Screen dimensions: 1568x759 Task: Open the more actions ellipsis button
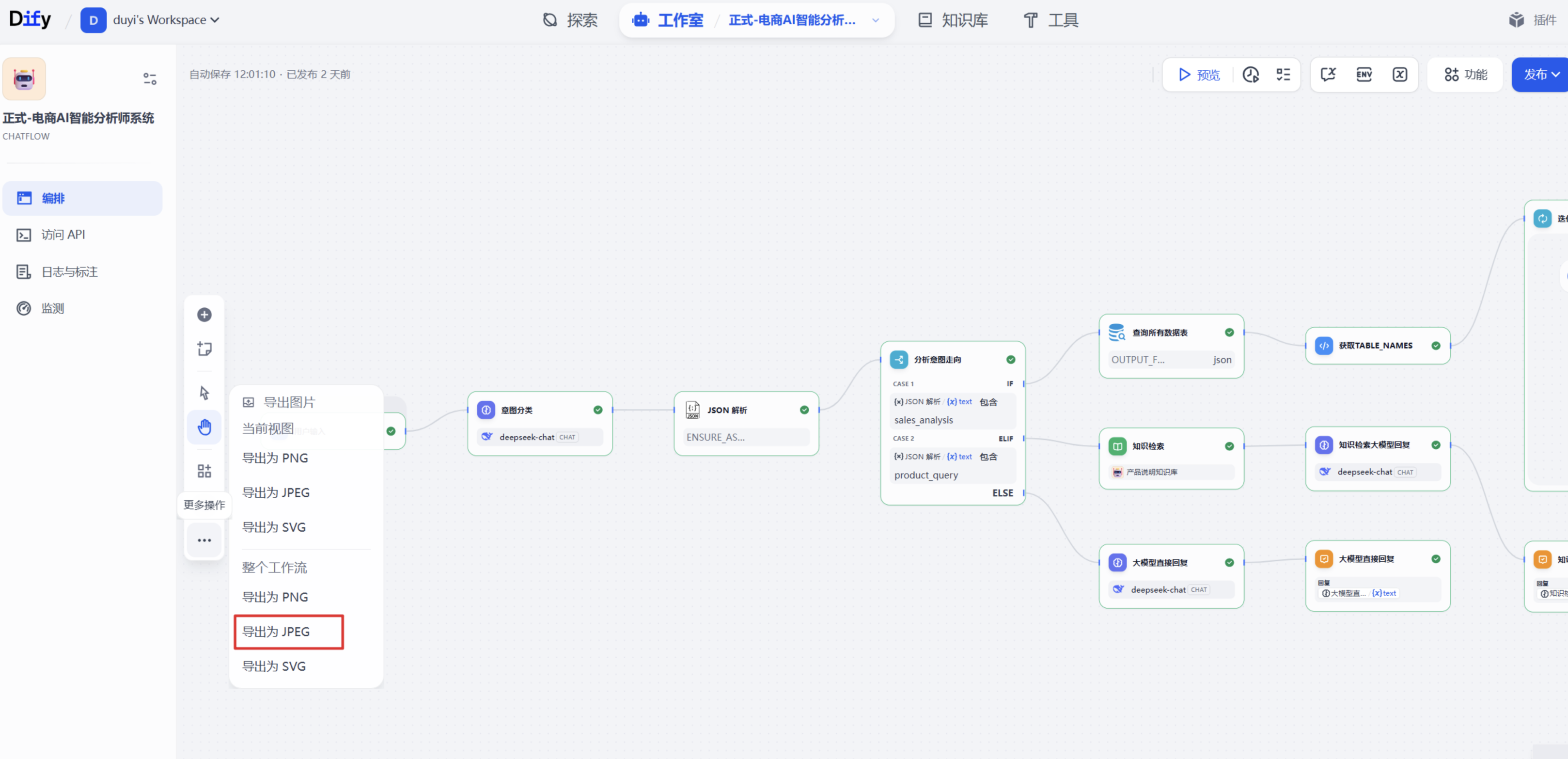tap(204, 540)
